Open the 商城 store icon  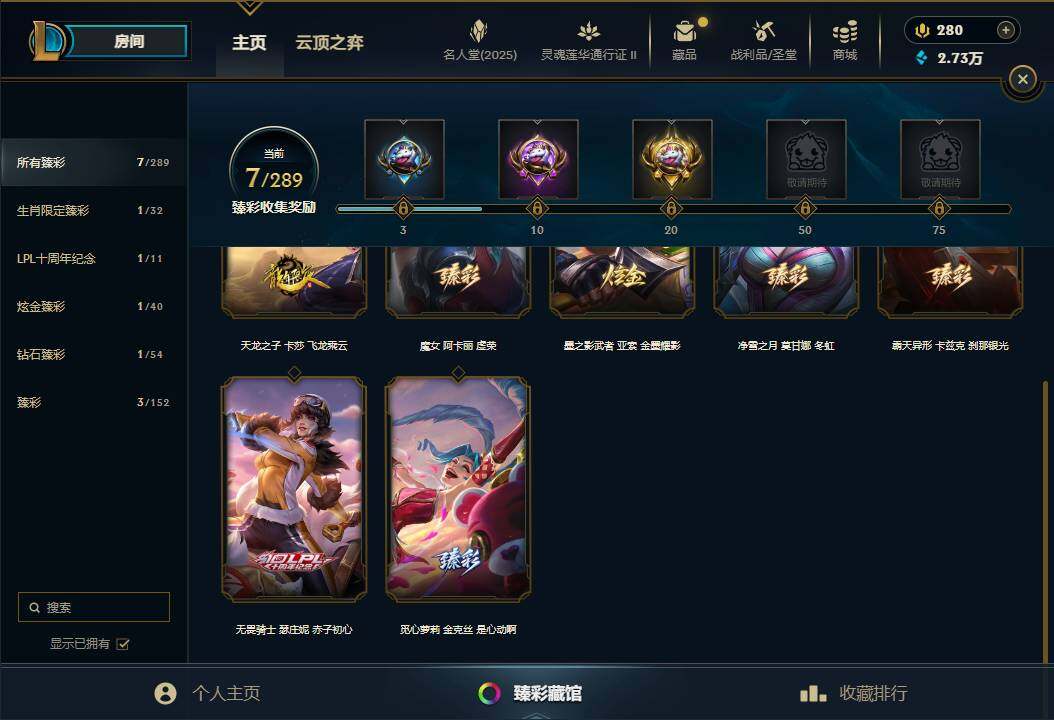click(x=845, y=32)
